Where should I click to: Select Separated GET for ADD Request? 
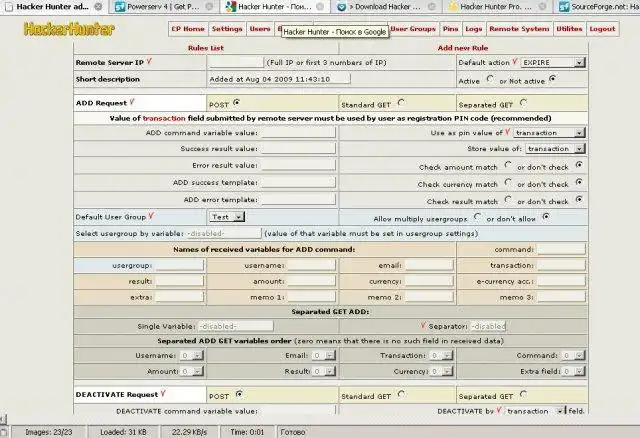[x=525, y=102]
